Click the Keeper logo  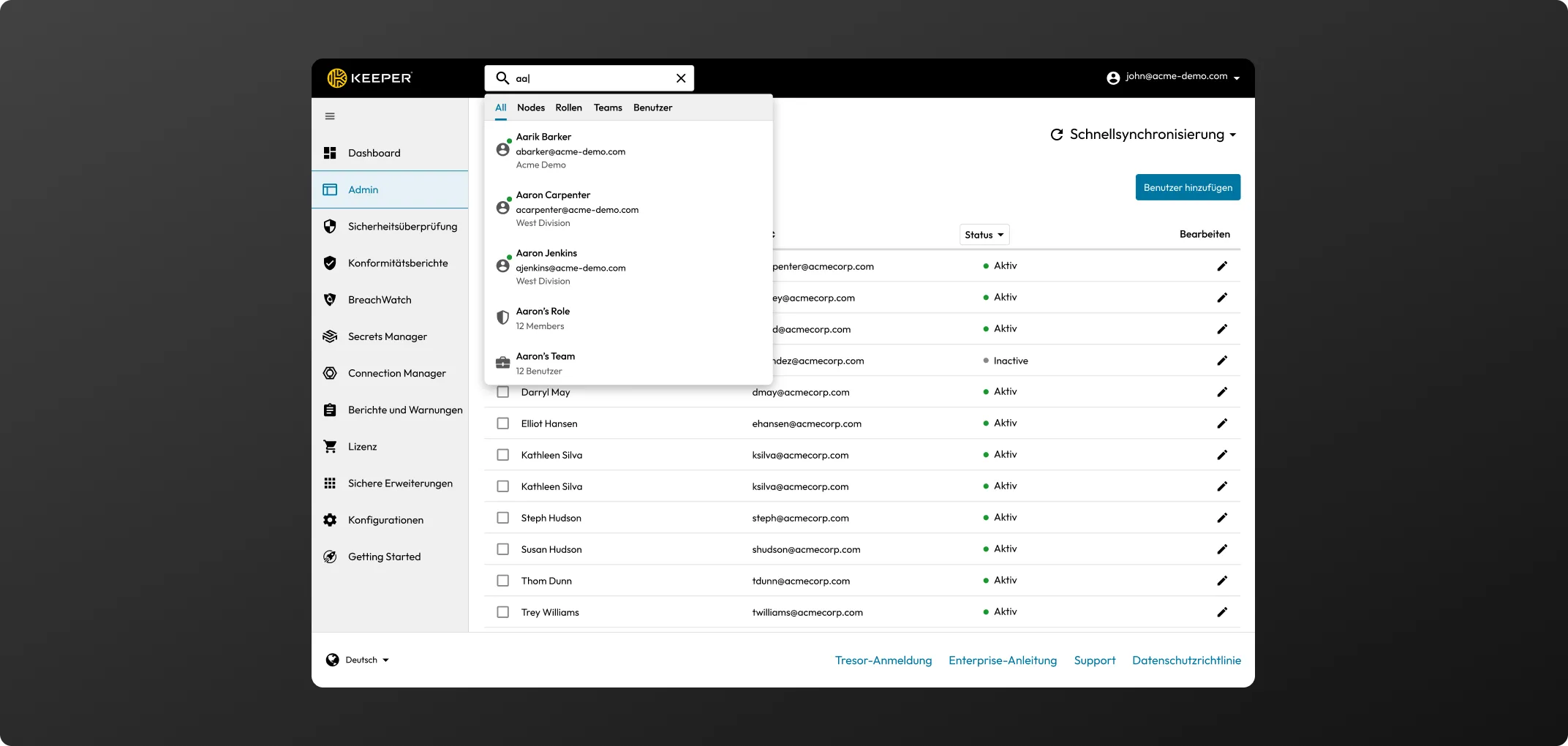coord(369,78)
